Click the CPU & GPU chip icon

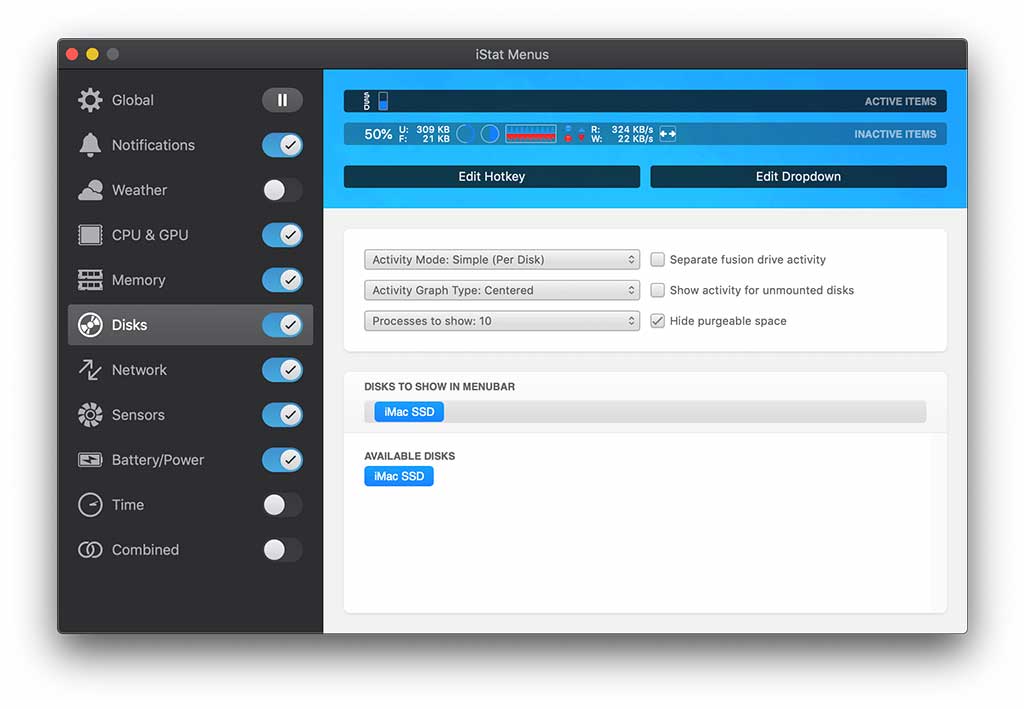(90, 235)
